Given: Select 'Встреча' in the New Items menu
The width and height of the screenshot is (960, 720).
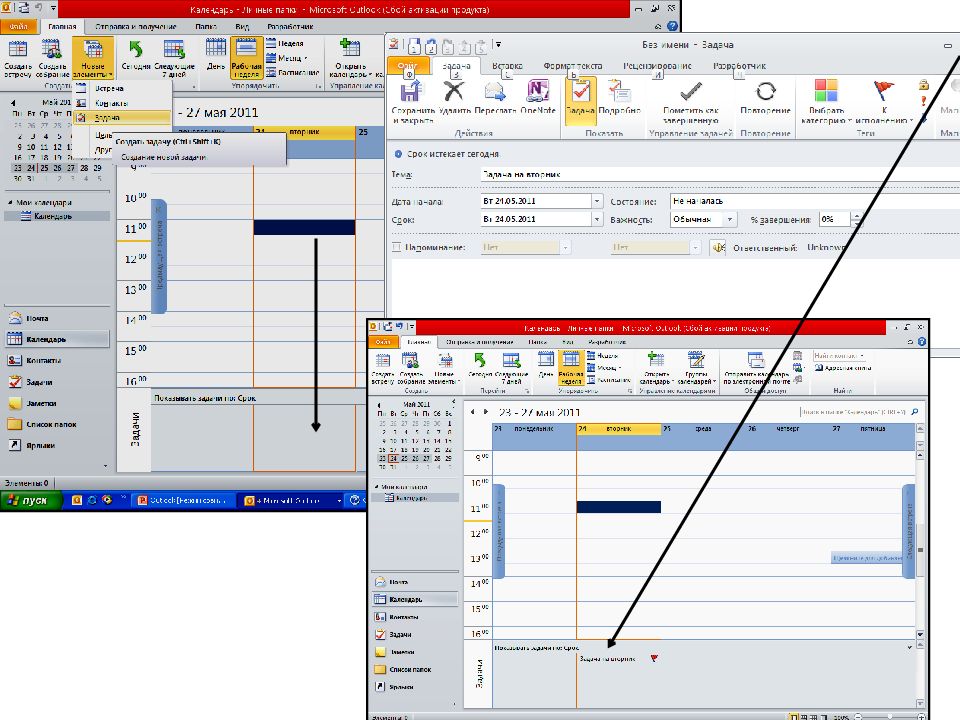Looking at the screenshot, I should [x=122, y=88].
